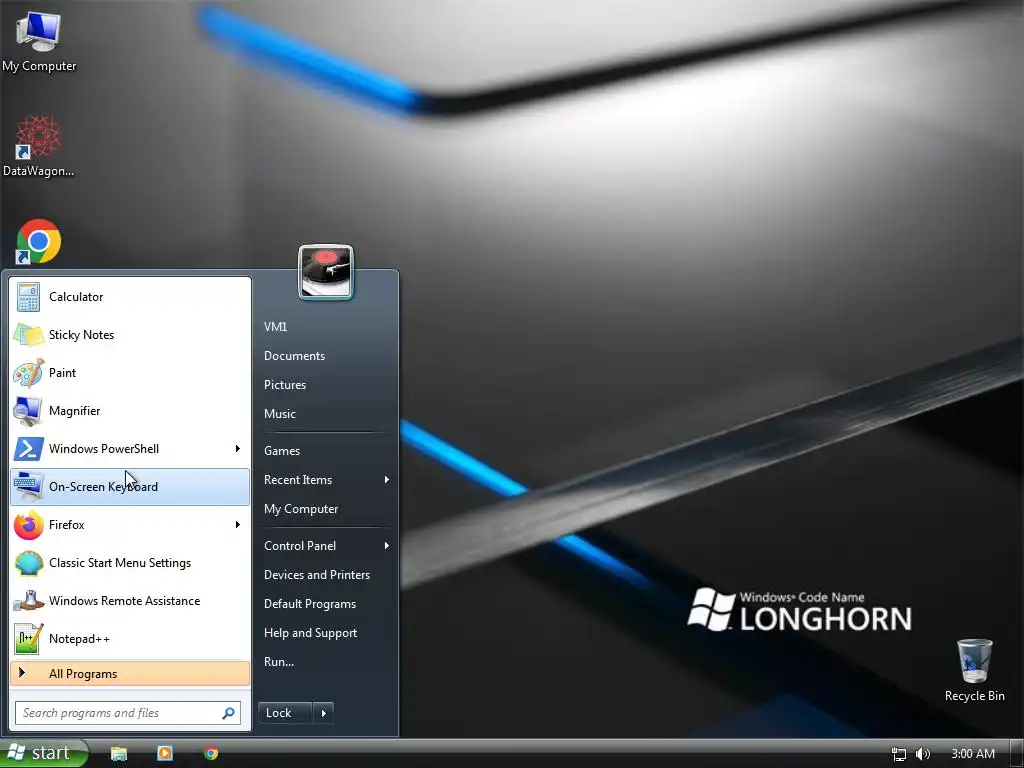Open Pictures from the Start menu
Image resolution: width=1024 pixels, height=768 pixels.
coord(285,385)
